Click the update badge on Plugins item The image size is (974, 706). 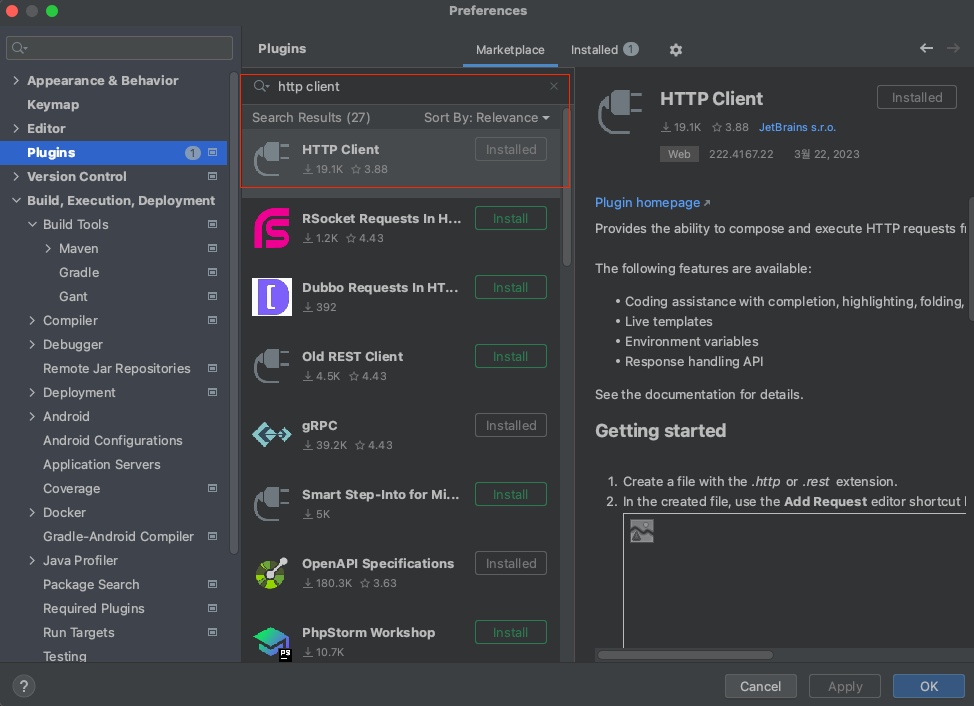pos(193,153)
